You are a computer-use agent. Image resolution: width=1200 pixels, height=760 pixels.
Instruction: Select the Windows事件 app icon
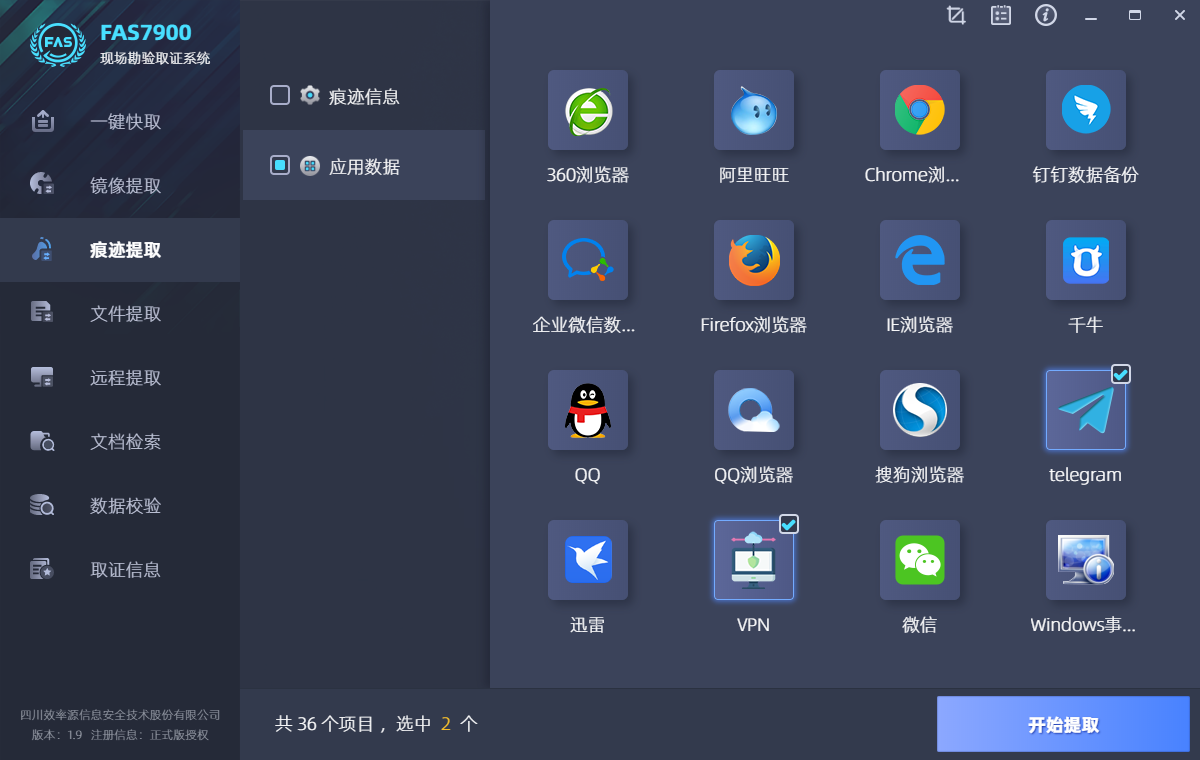click(1086, 560)
